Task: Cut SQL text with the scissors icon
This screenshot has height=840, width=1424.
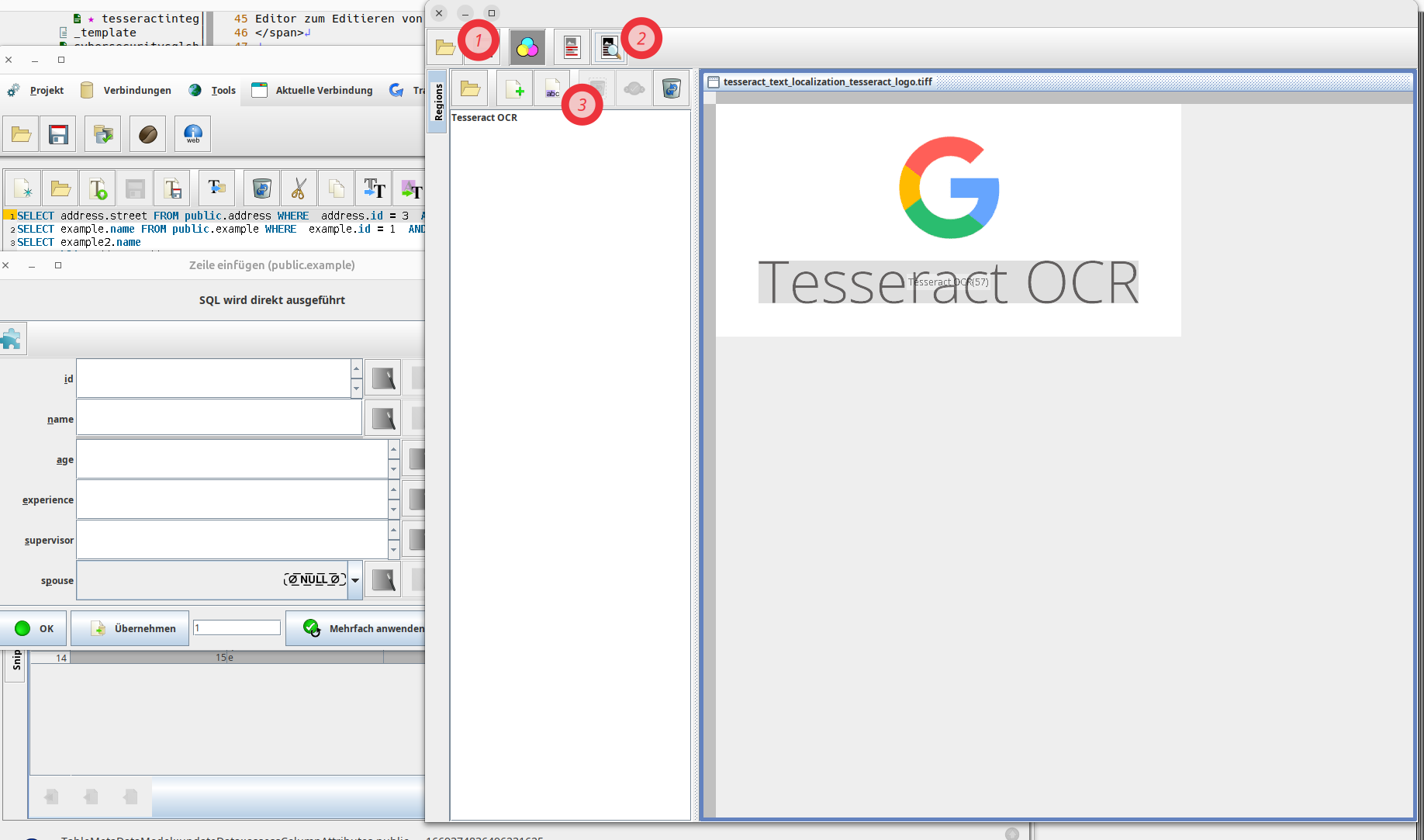Action: [299, 188]
